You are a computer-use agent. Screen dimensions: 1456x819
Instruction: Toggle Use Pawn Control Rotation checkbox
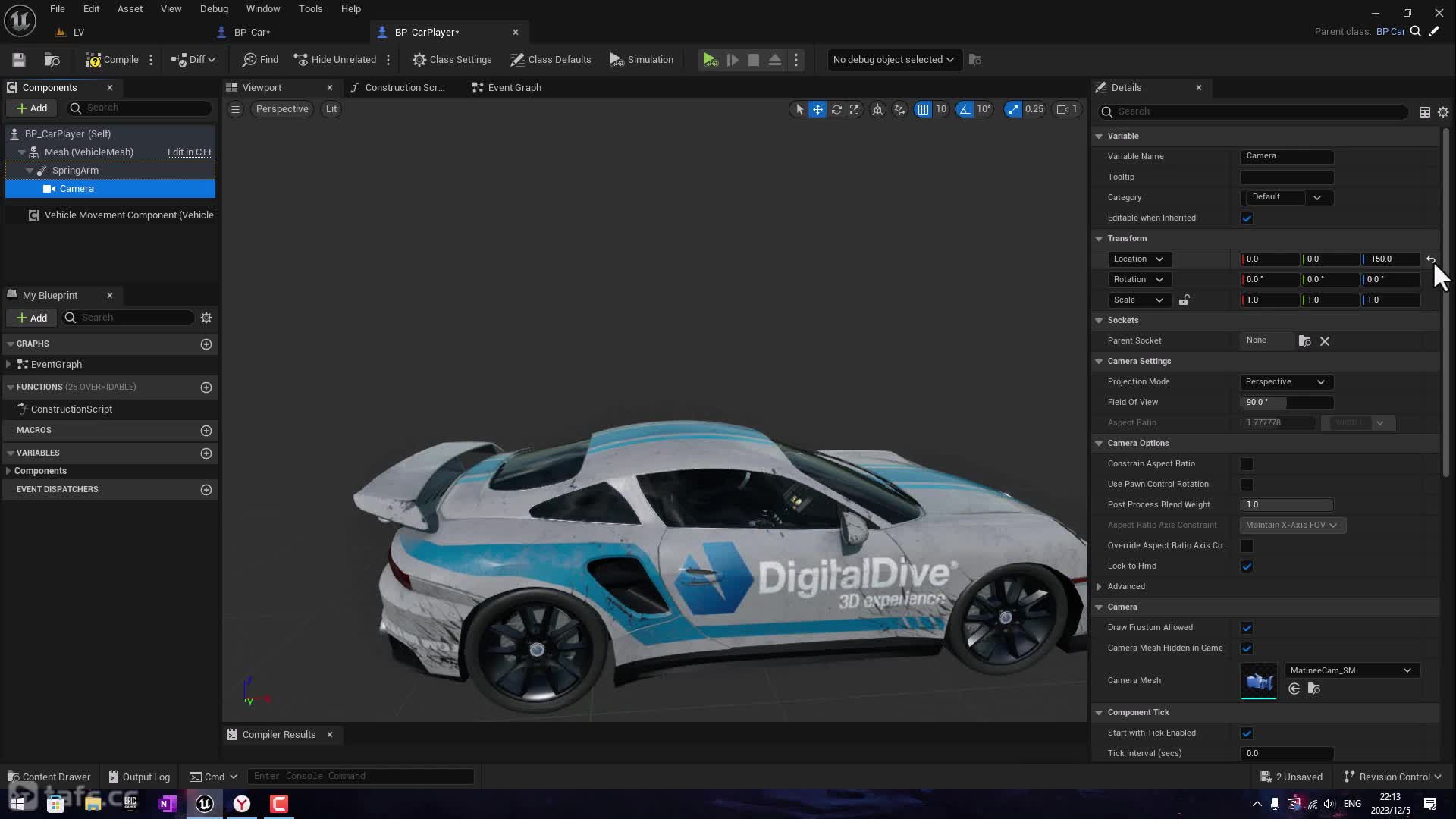tap(1247, 485)
